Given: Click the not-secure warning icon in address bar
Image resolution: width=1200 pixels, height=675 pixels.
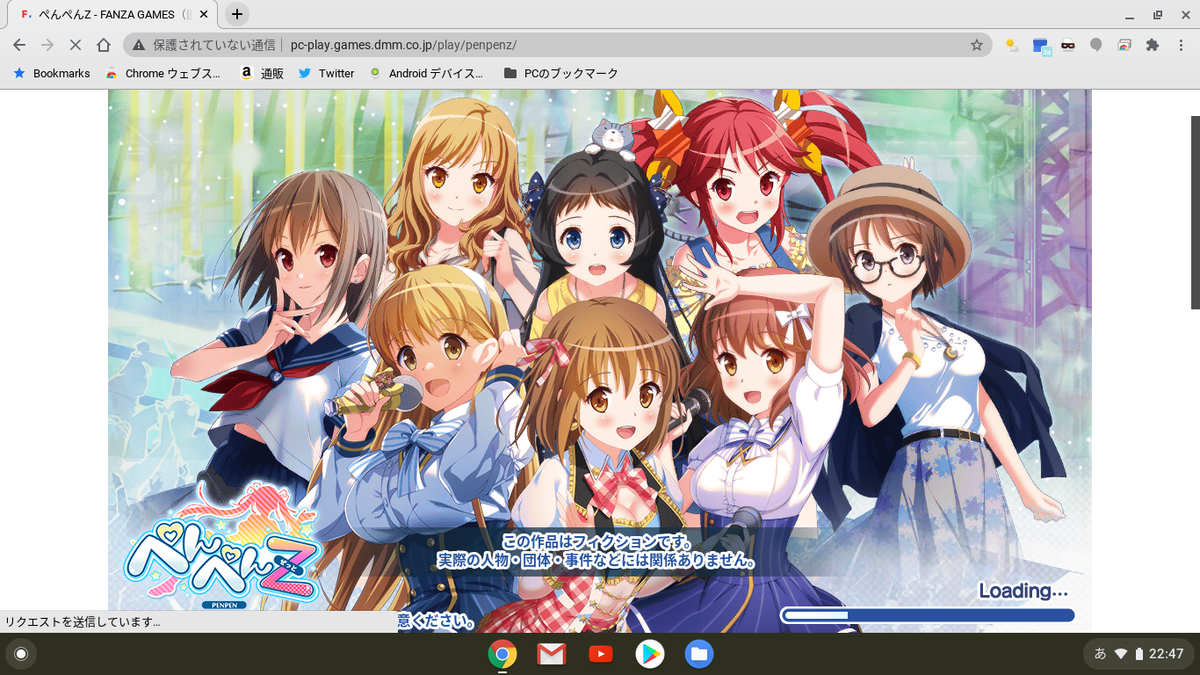Looking at the screenshot, I should tap(138, 45).
